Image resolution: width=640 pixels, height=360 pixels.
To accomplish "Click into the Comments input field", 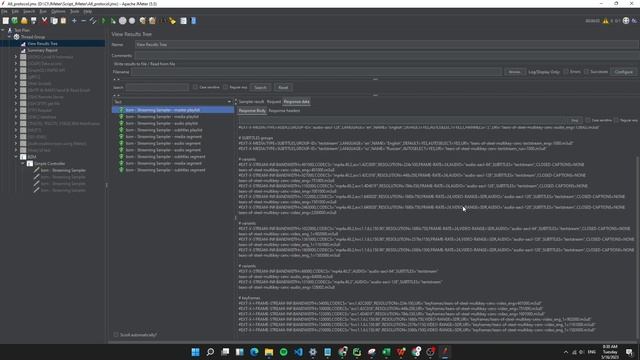I will [387, 56].
